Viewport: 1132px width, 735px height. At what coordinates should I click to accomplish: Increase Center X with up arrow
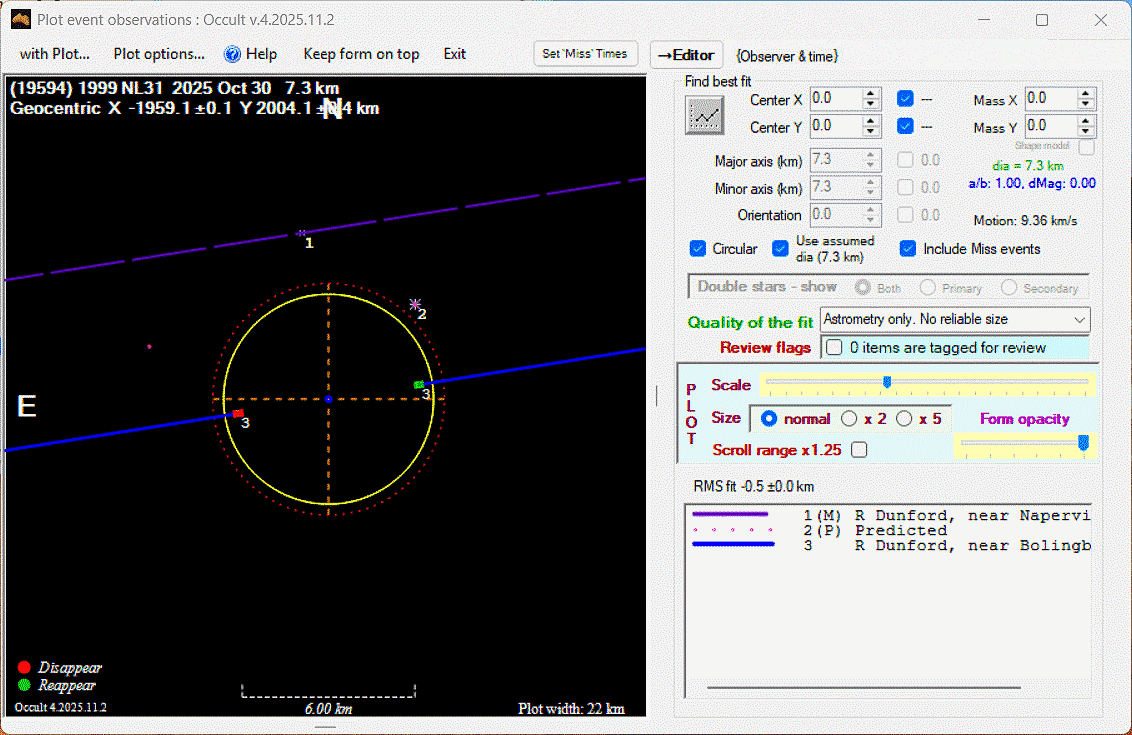pyautogui.click(x=870, y=94)
